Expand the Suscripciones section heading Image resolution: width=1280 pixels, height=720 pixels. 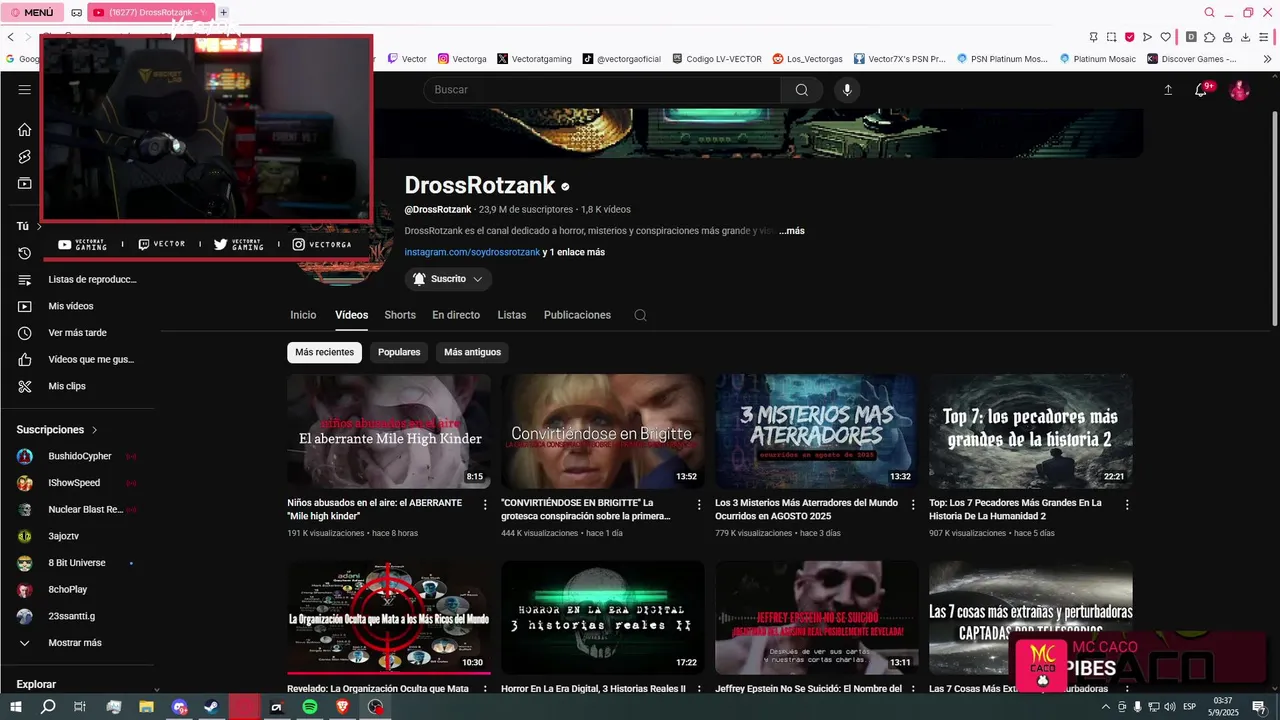pos(57,430)
